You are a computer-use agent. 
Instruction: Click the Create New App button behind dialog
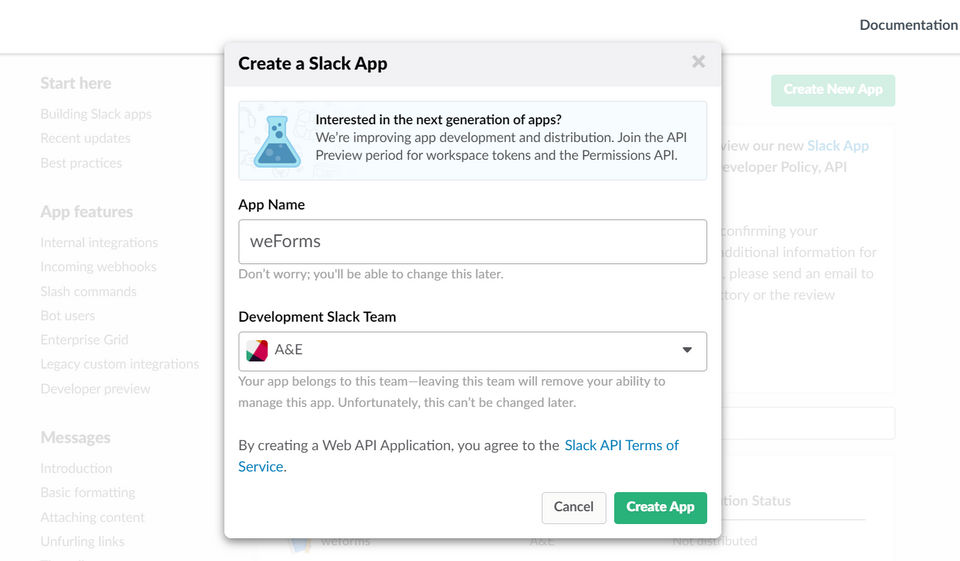coord(833,90)
